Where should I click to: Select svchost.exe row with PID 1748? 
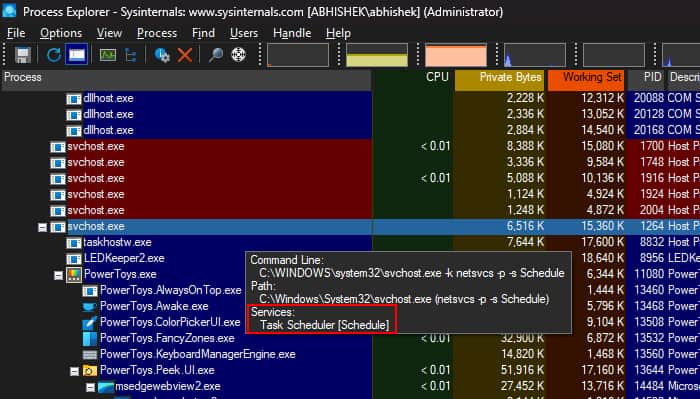pos(350,162)
